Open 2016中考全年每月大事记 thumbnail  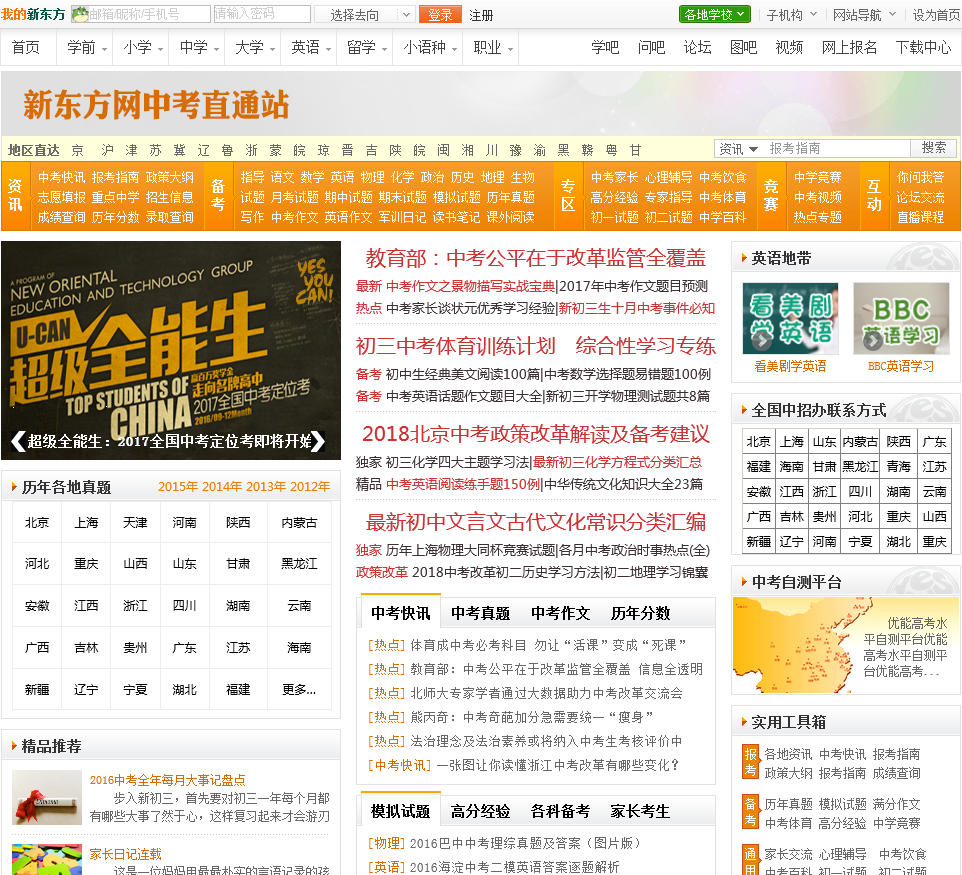pos(47,797)
